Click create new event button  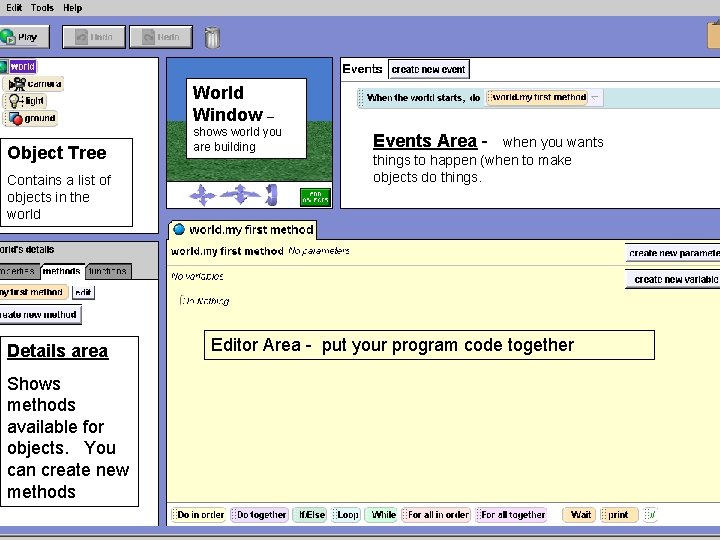pyautogui.click(x=428, y=69)
